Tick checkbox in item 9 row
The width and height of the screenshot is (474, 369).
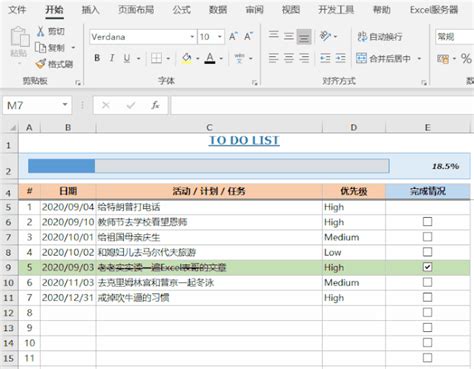[427, 328]
